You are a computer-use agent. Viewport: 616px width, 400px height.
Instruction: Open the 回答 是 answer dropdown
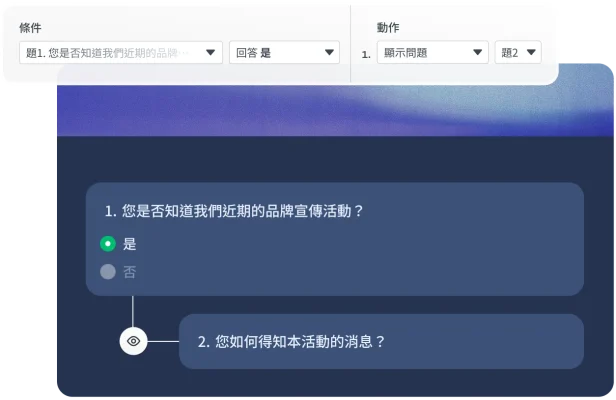point(284,52)
